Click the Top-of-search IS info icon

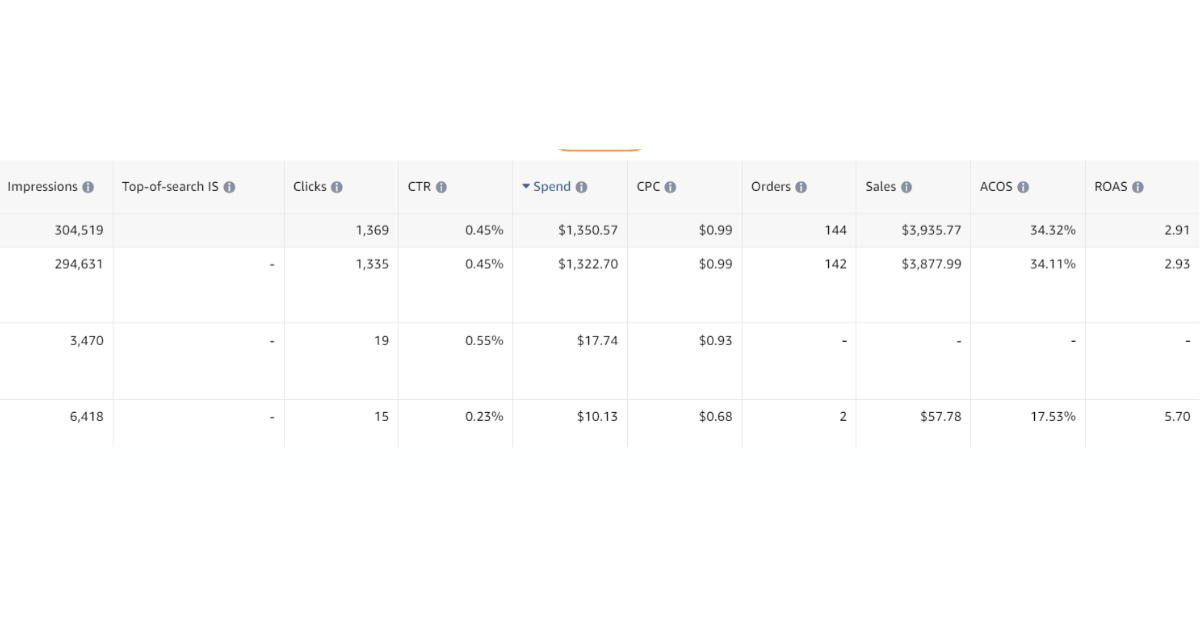(230, 186)
